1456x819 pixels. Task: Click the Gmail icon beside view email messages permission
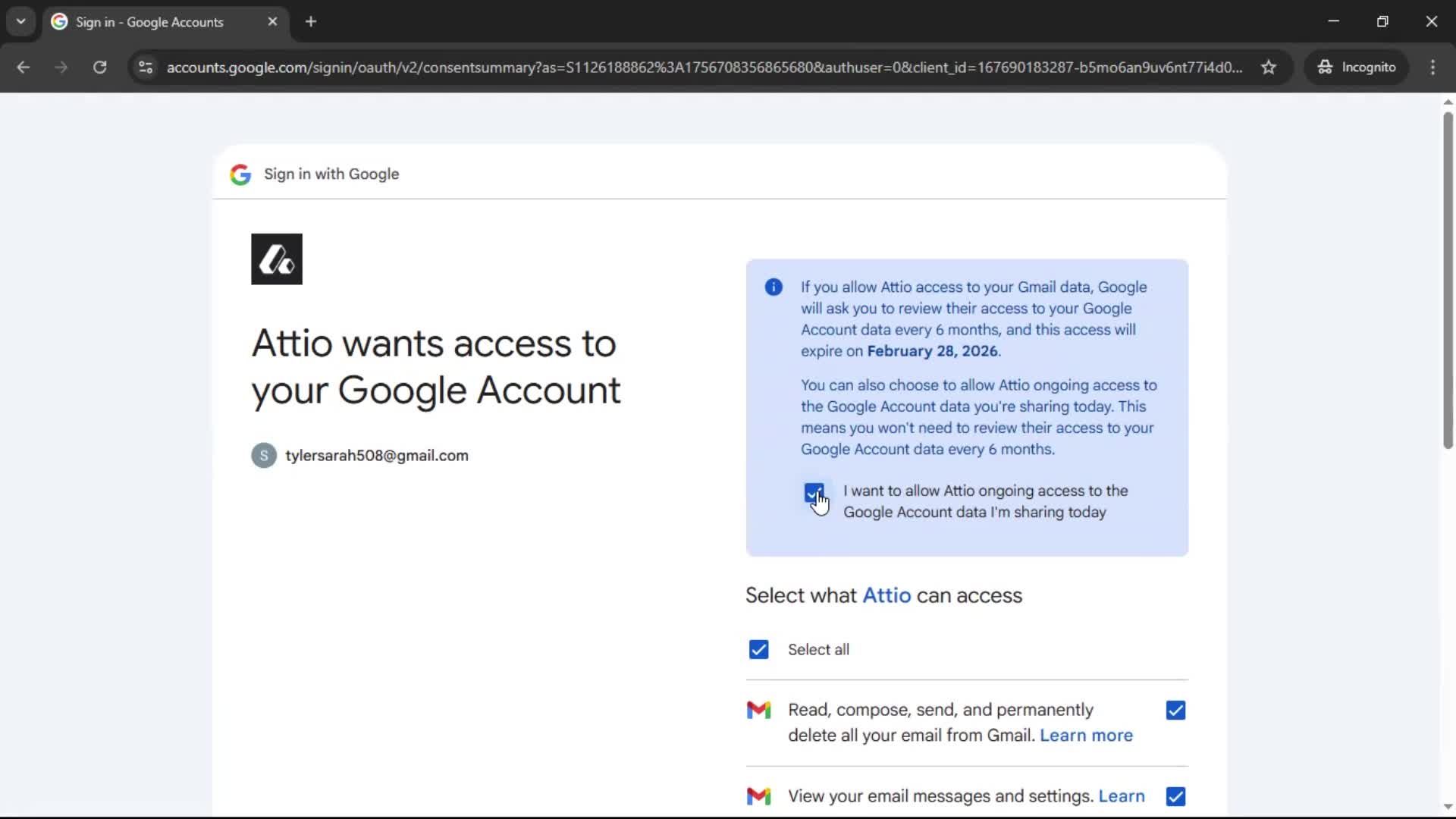[x=759, y=796]
